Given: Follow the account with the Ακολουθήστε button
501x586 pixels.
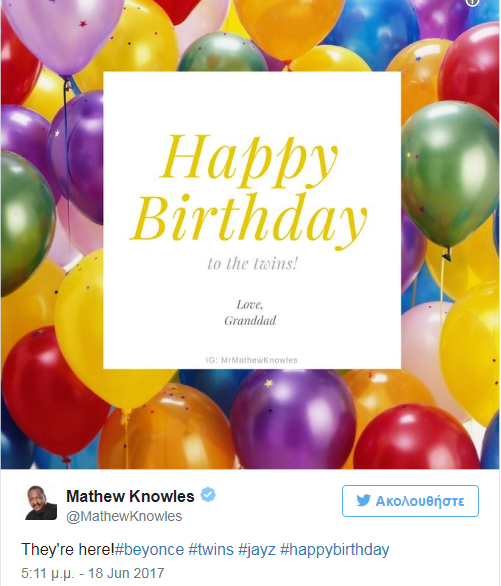Looking at the screenshot, I should coord(410,501).
